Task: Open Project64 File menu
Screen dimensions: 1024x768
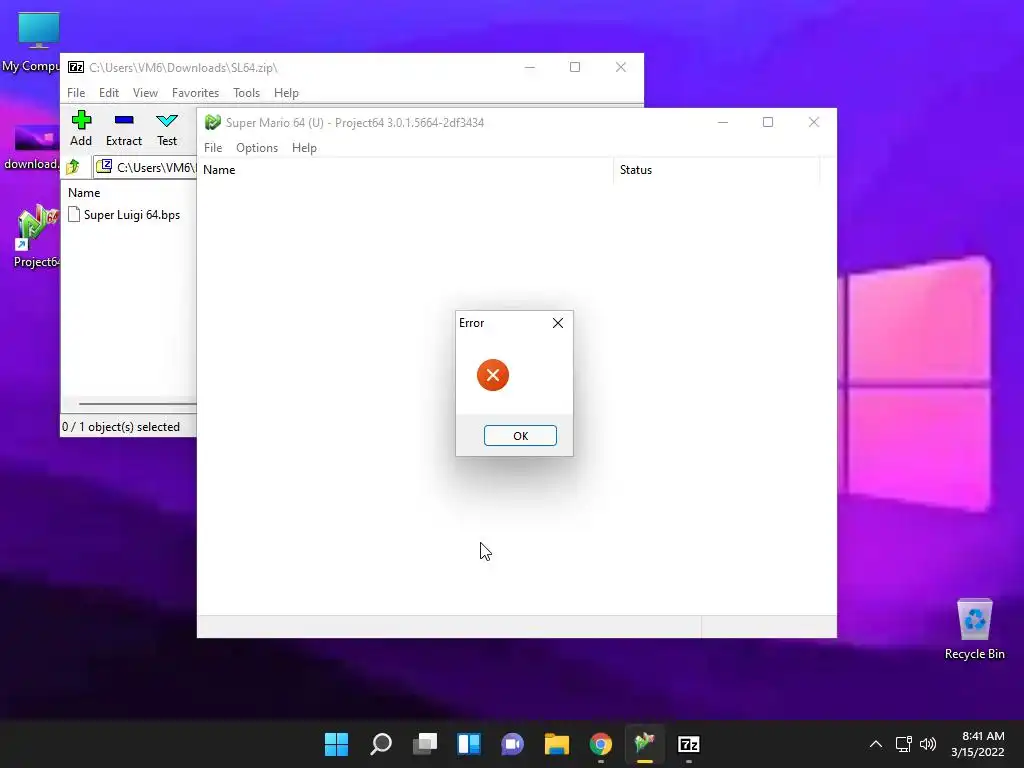Action: (213, 148)
